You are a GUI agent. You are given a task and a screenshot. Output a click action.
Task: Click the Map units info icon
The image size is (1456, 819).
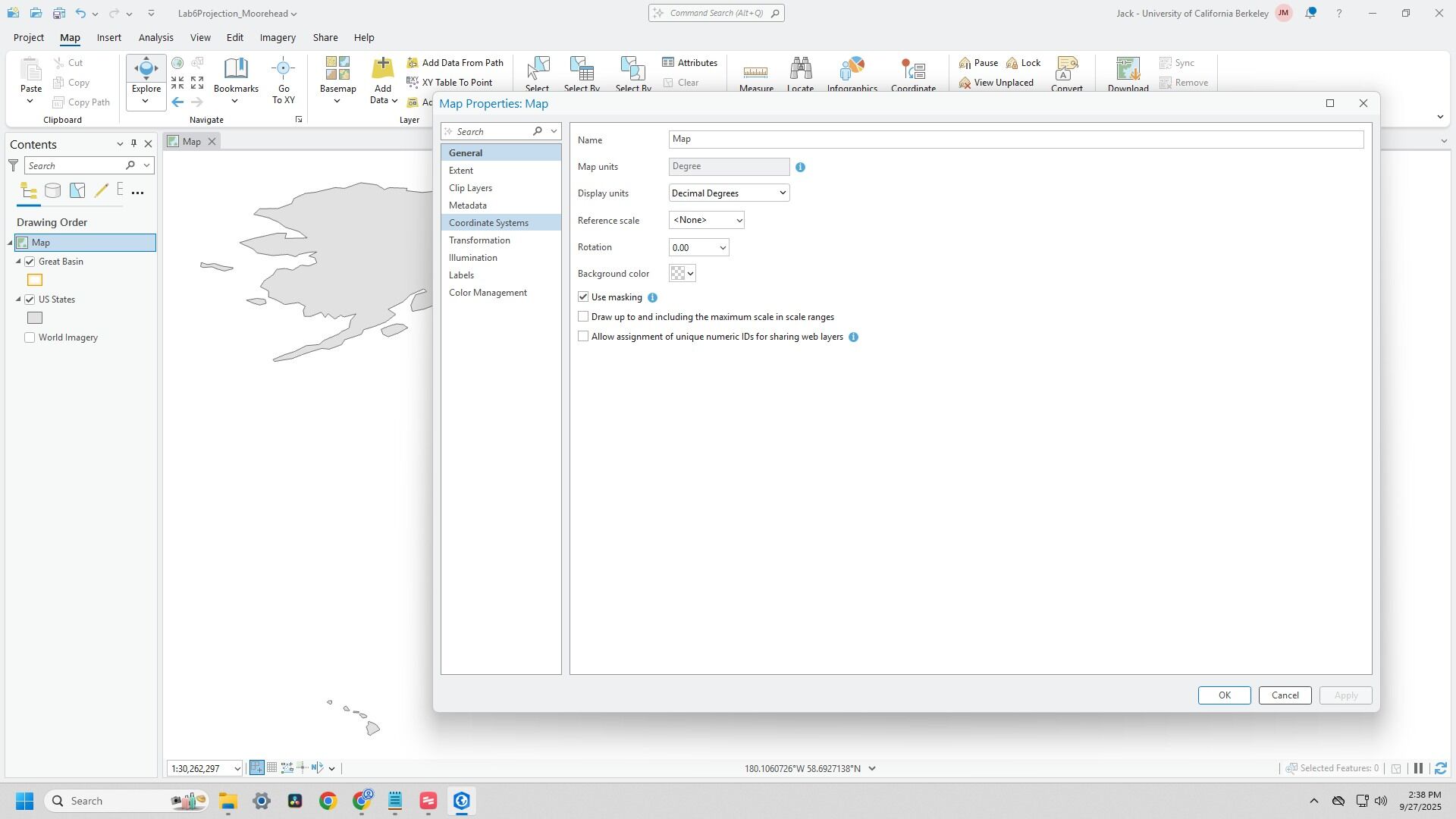(x=800, y=167)
